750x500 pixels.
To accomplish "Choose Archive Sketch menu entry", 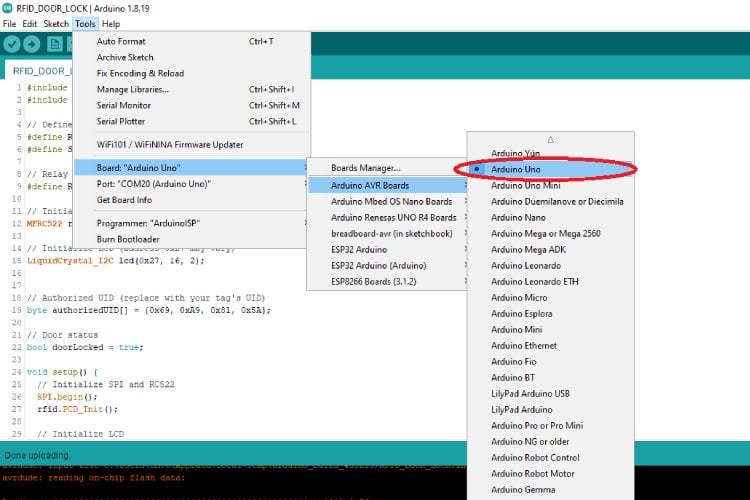I will [192, 57].
